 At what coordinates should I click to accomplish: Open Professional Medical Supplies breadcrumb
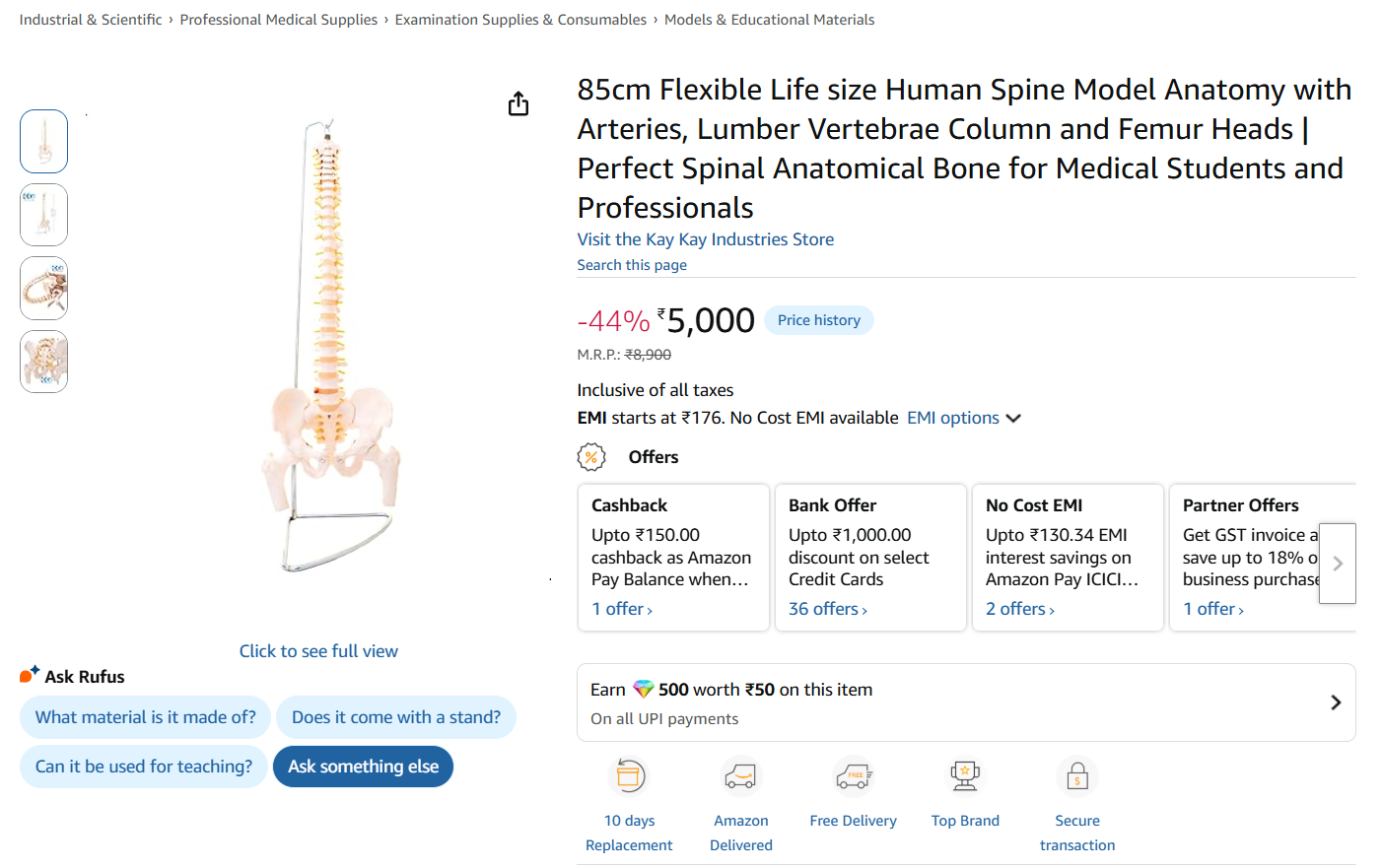click(279, 20)
